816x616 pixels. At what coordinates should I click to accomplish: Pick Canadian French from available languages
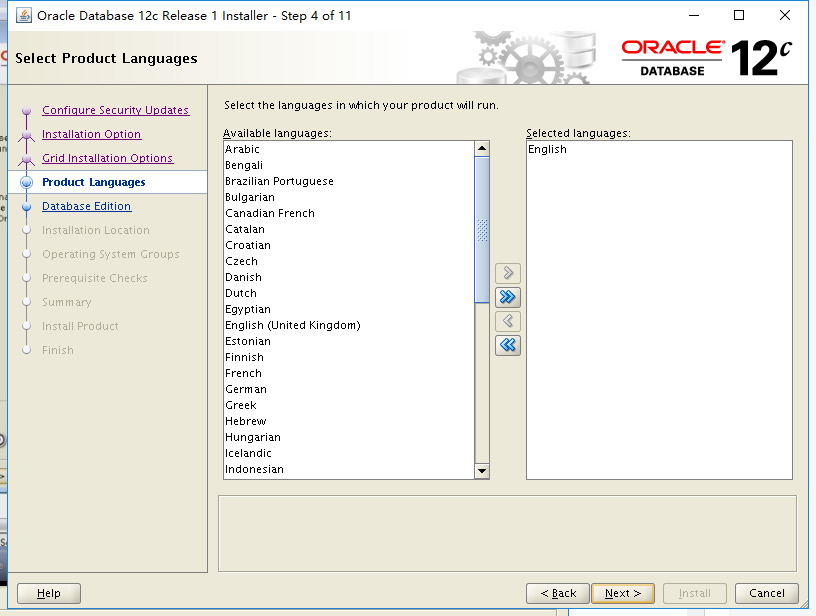tap(349, 213)
